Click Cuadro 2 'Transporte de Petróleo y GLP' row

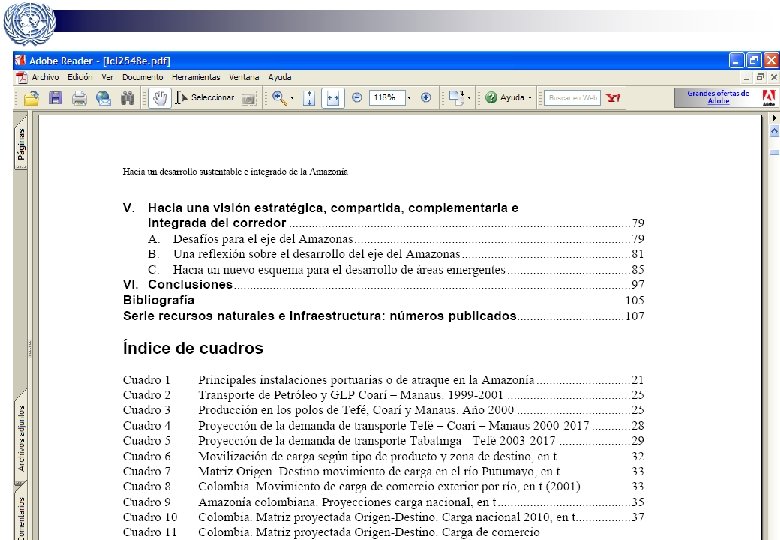tap(384, 395)
